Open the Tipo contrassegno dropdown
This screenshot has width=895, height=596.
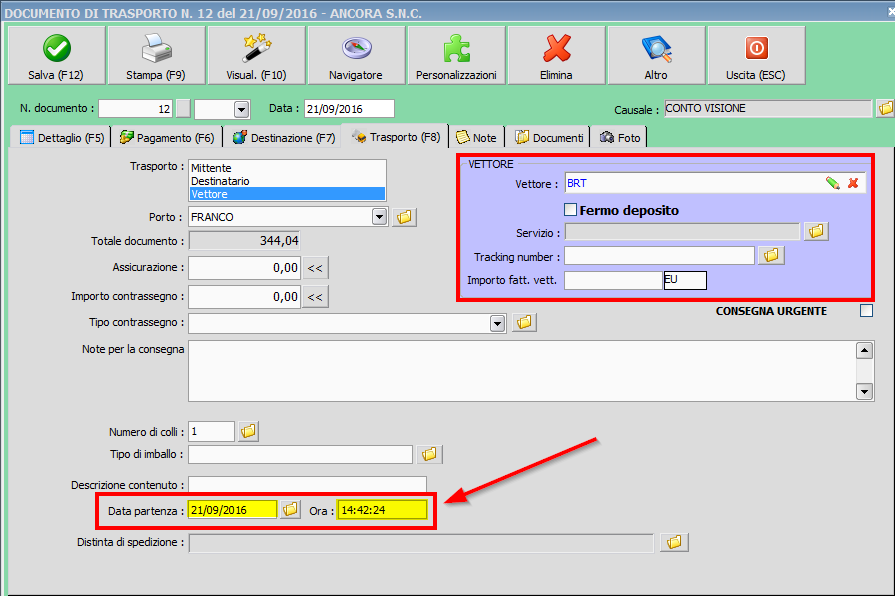[497, 323]
